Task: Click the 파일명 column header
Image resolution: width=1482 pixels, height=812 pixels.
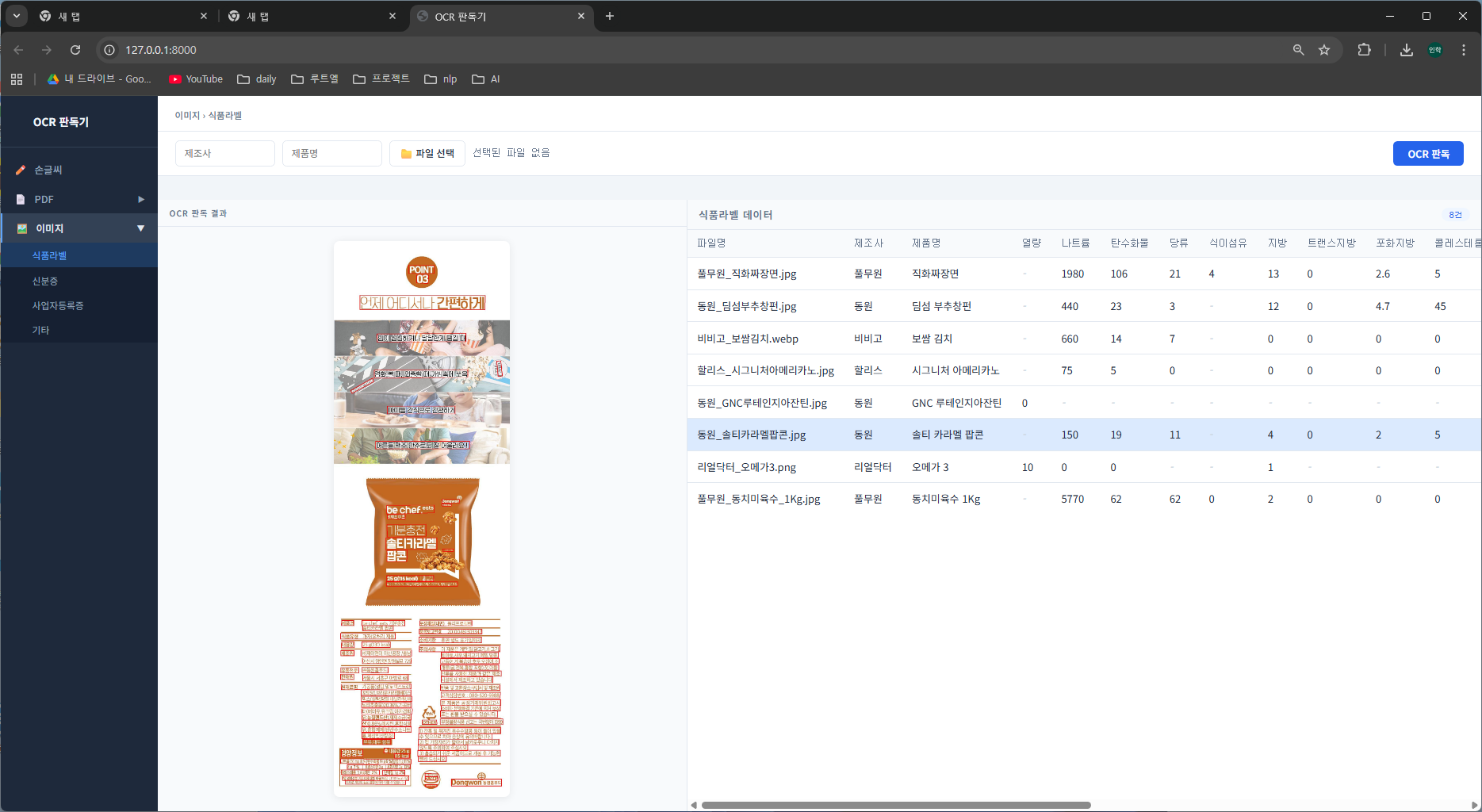Action: pyautogui.click(x=711, y=243)
